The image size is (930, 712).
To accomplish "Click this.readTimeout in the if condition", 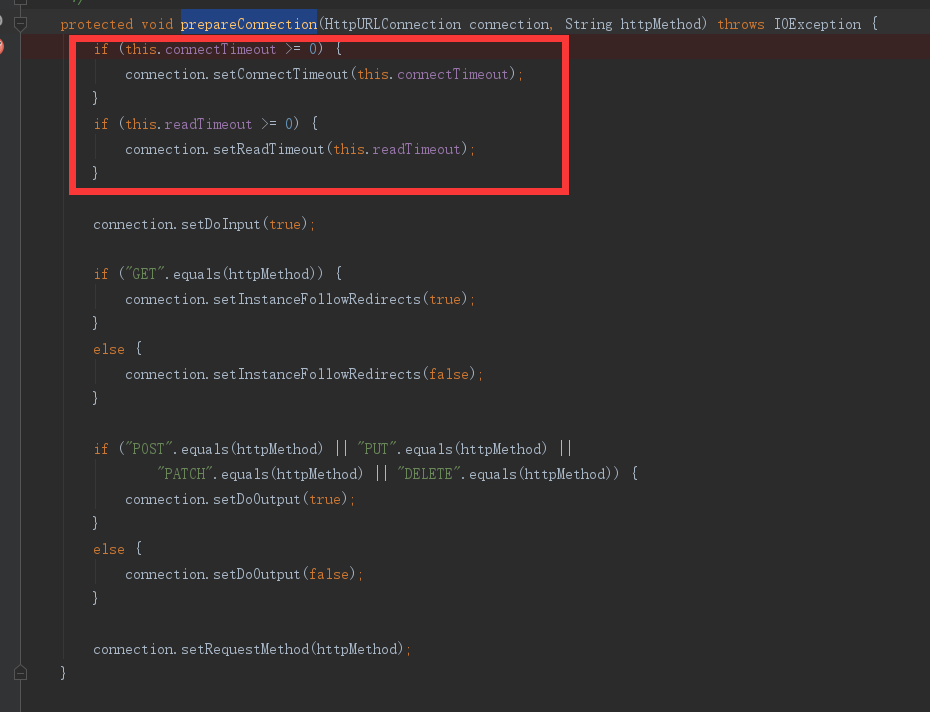I will click(189, 124).
